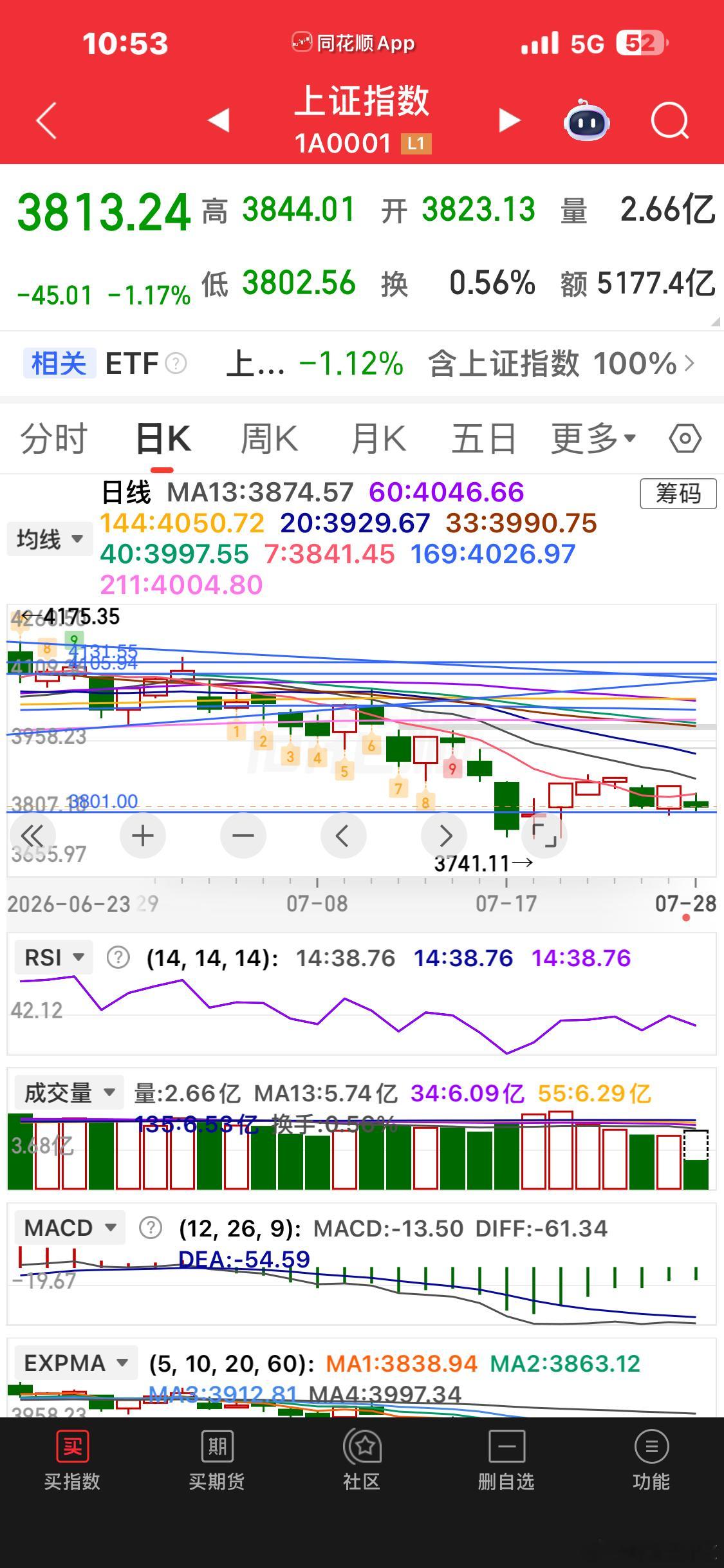Open chart settings hexagon icon
This screenshot has width=724, height=1568.
[x=685, y=439]
